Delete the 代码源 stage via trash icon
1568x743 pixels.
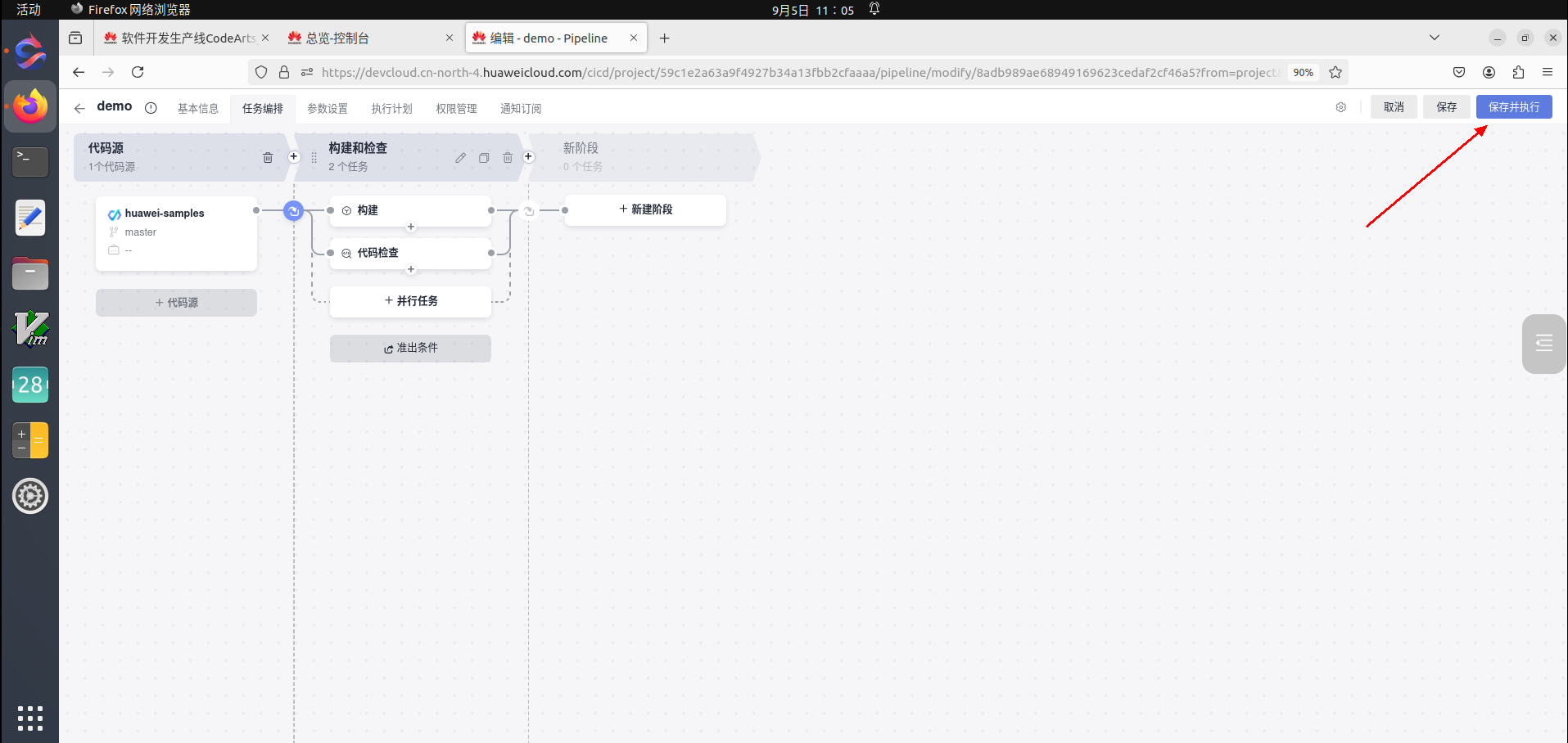pyautogui.click(x=268, y=158)
